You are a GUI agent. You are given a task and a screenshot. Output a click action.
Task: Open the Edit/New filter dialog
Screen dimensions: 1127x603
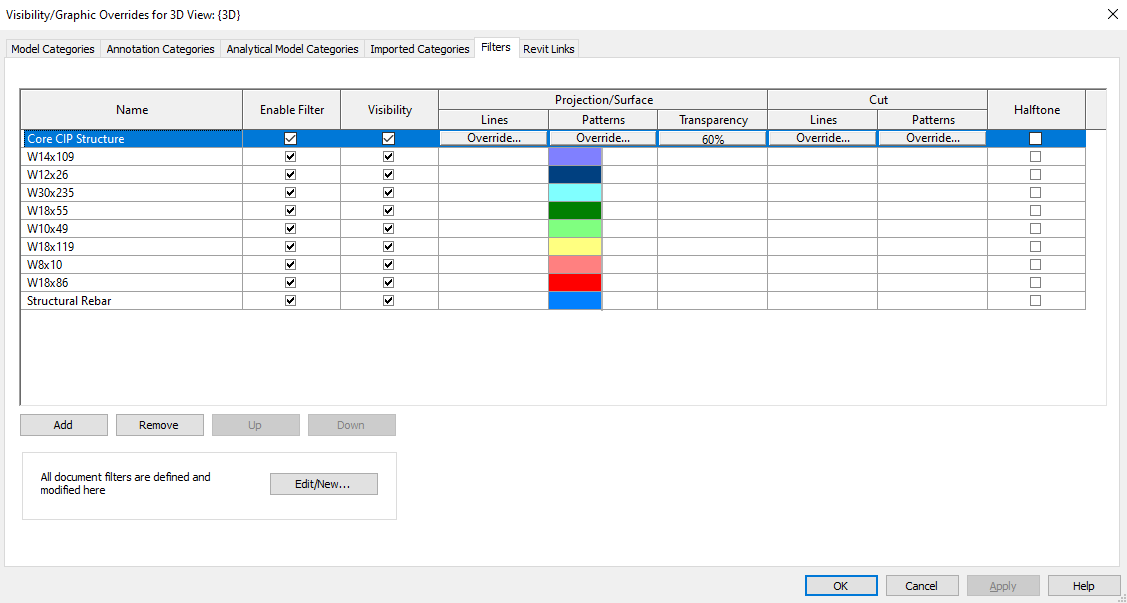pyautogui.click(x=323, y=484)
